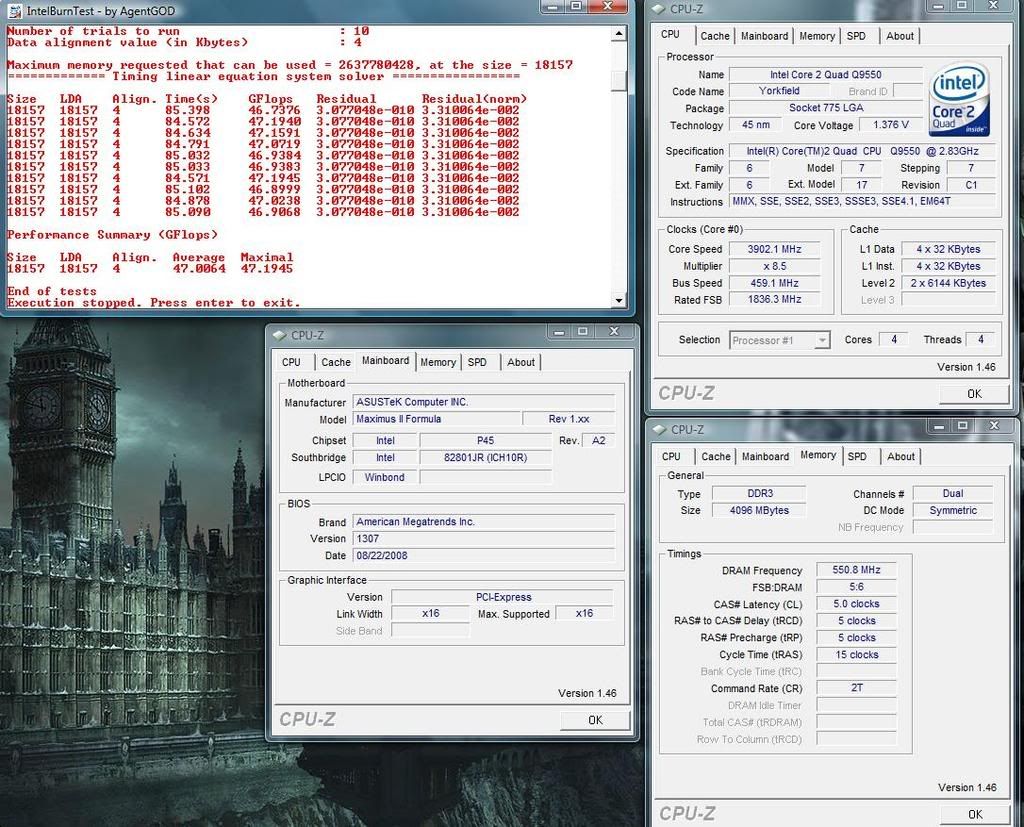Minimize the CPU-Z window showing memory timings
1024x827 pixels.
939,426
